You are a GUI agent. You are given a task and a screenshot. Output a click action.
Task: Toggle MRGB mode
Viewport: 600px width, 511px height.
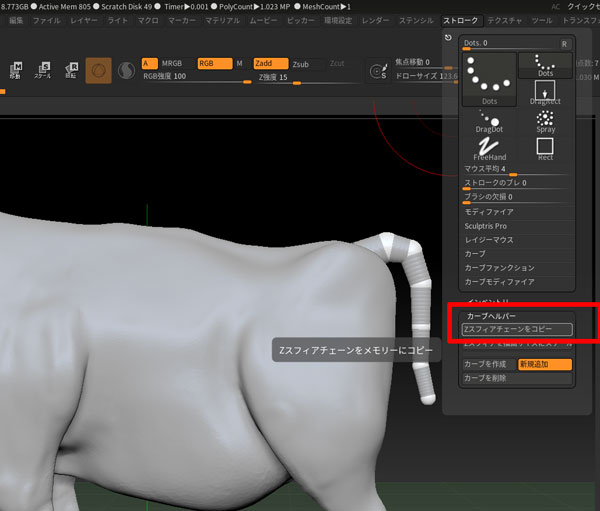click(172, 64)
